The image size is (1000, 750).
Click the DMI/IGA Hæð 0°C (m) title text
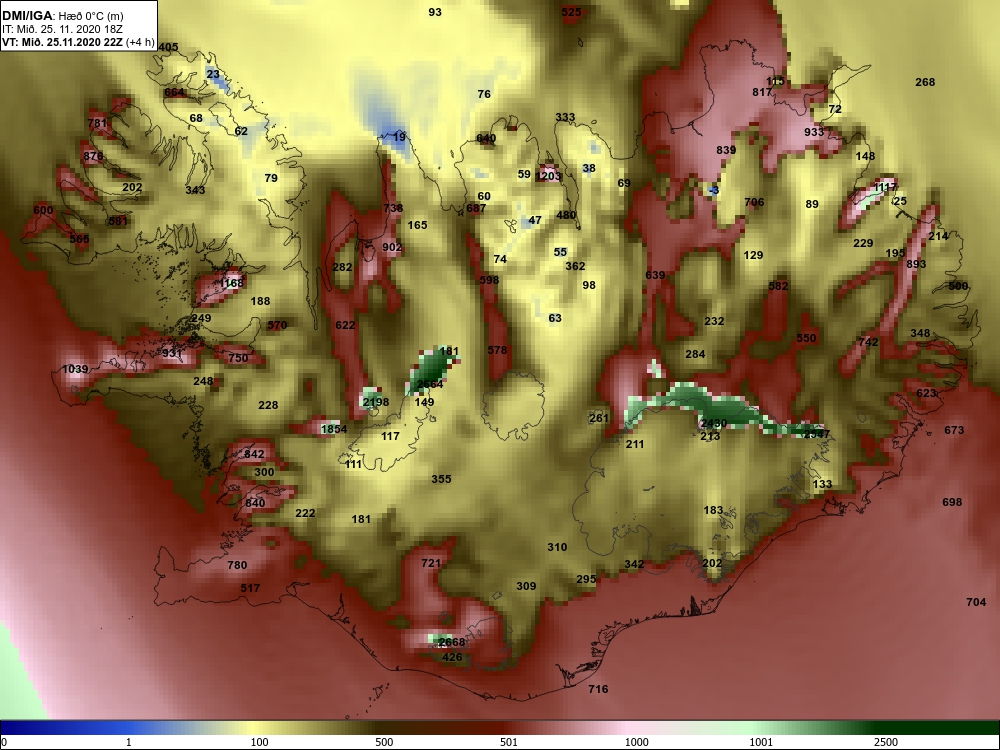[x=61, y=17]
